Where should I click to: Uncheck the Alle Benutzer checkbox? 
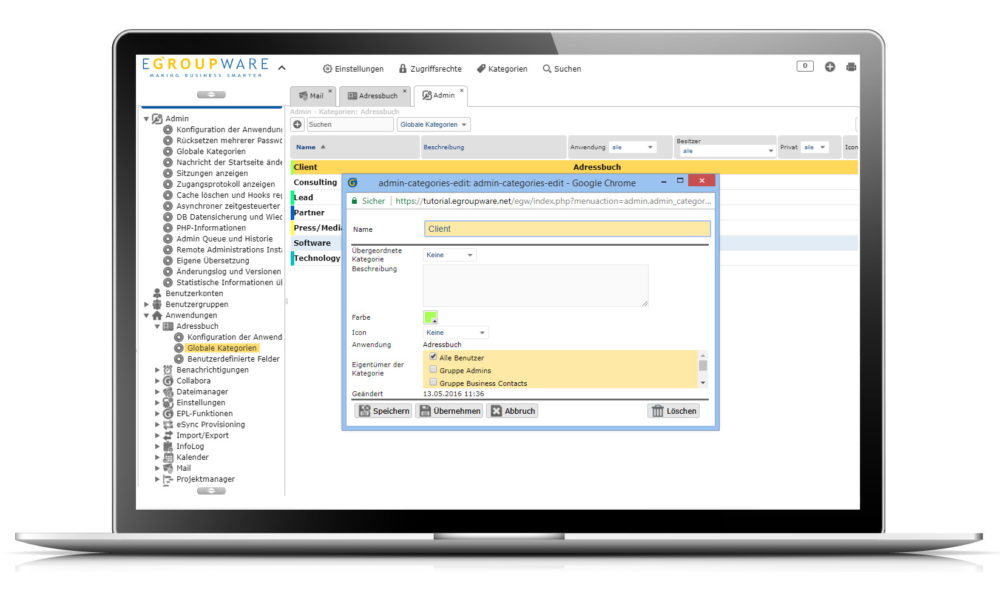point(433,357)
